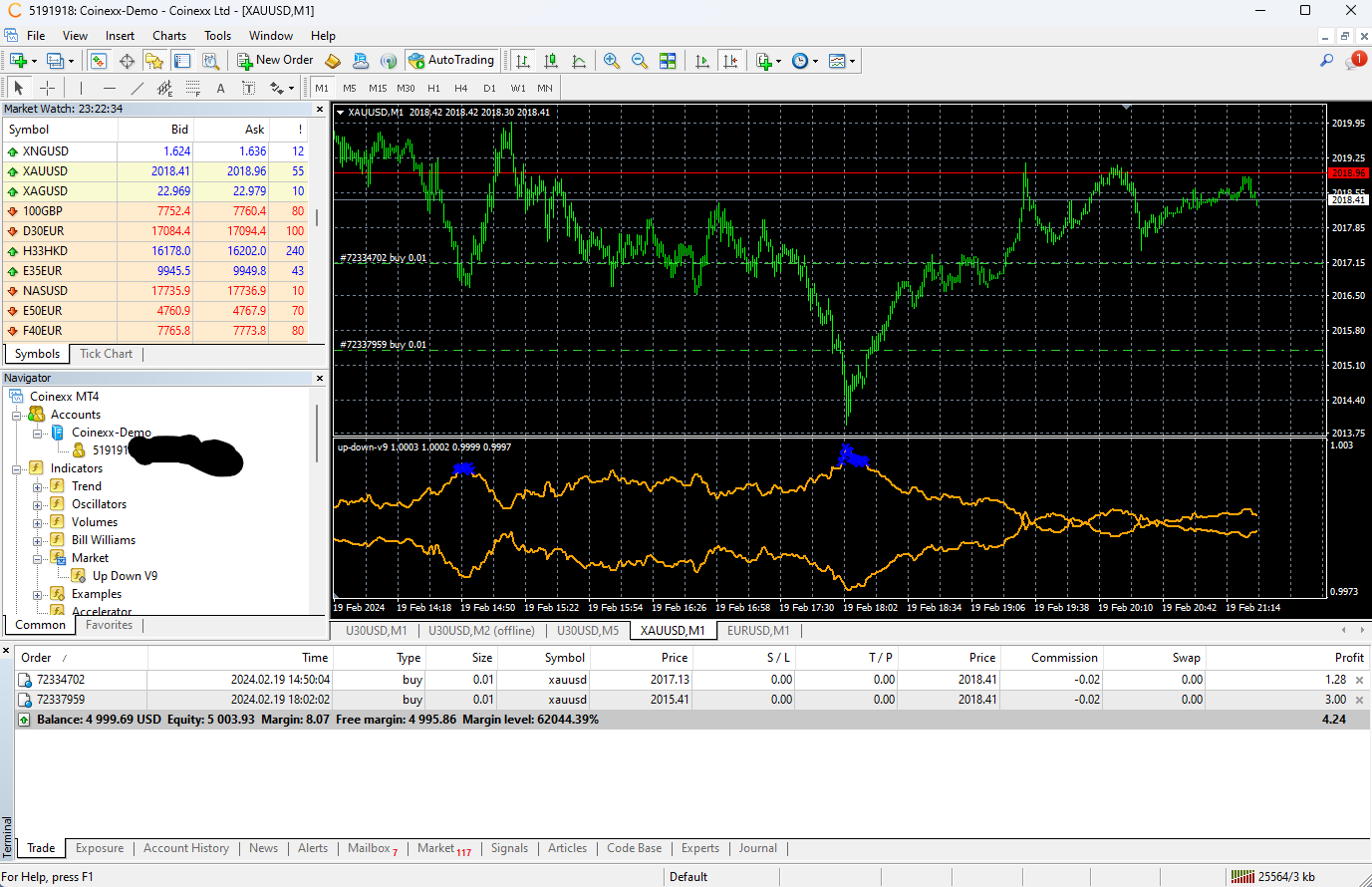Screen dimensions: 1372x887
Task: Click the Zoom In chart icon
Action: click(x=612, y=61)
